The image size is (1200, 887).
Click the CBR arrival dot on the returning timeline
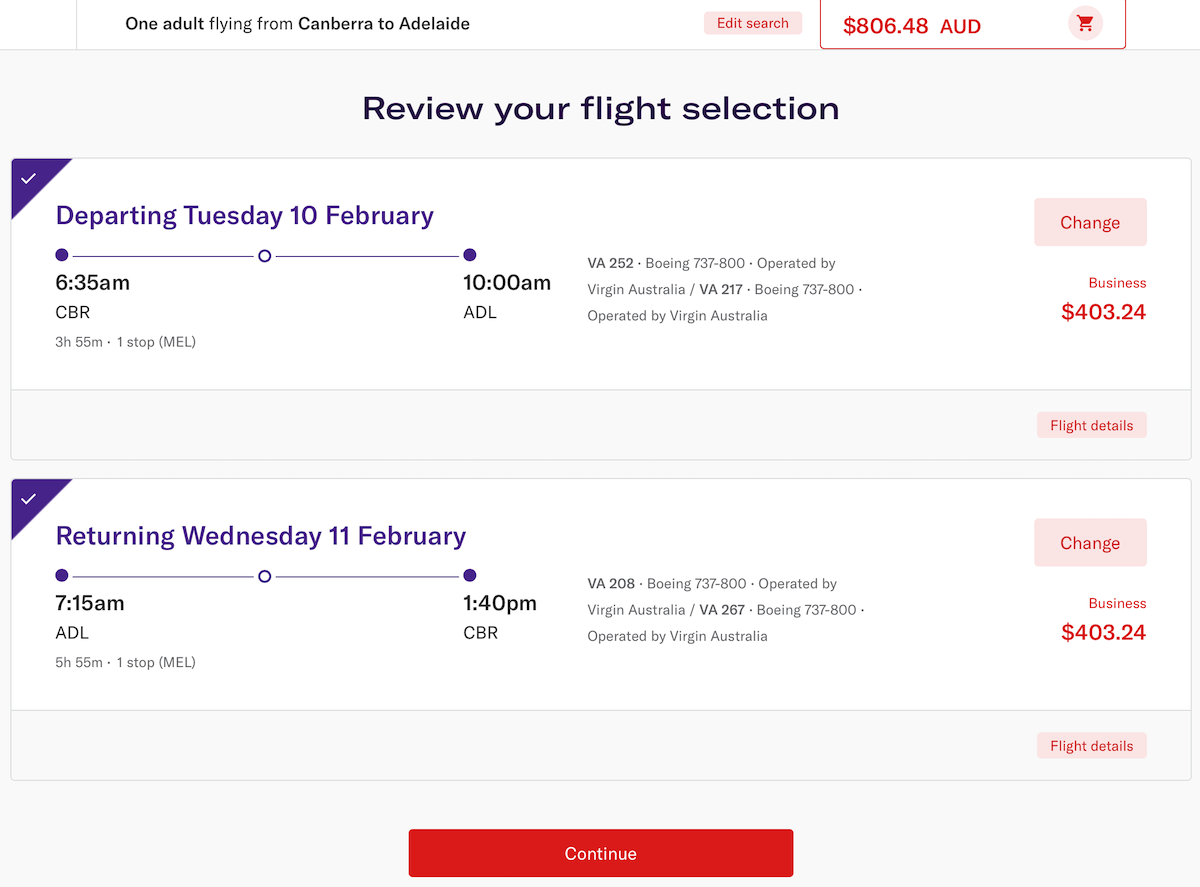[x=469, y=575]
